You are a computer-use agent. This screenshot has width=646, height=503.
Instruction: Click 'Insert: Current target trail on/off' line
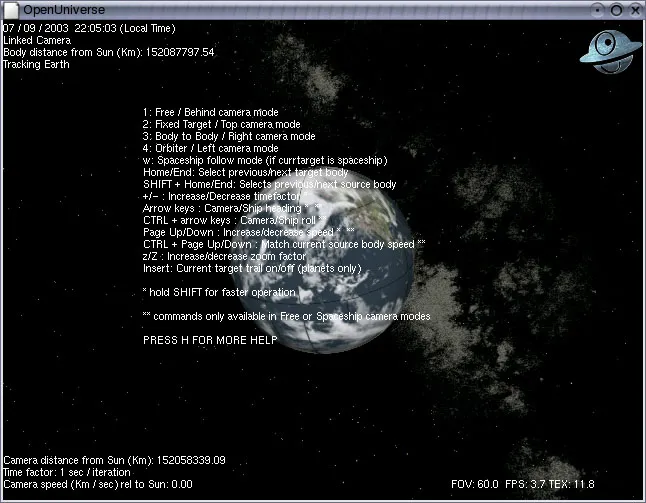pyautogui.click(x=252, y=268)
